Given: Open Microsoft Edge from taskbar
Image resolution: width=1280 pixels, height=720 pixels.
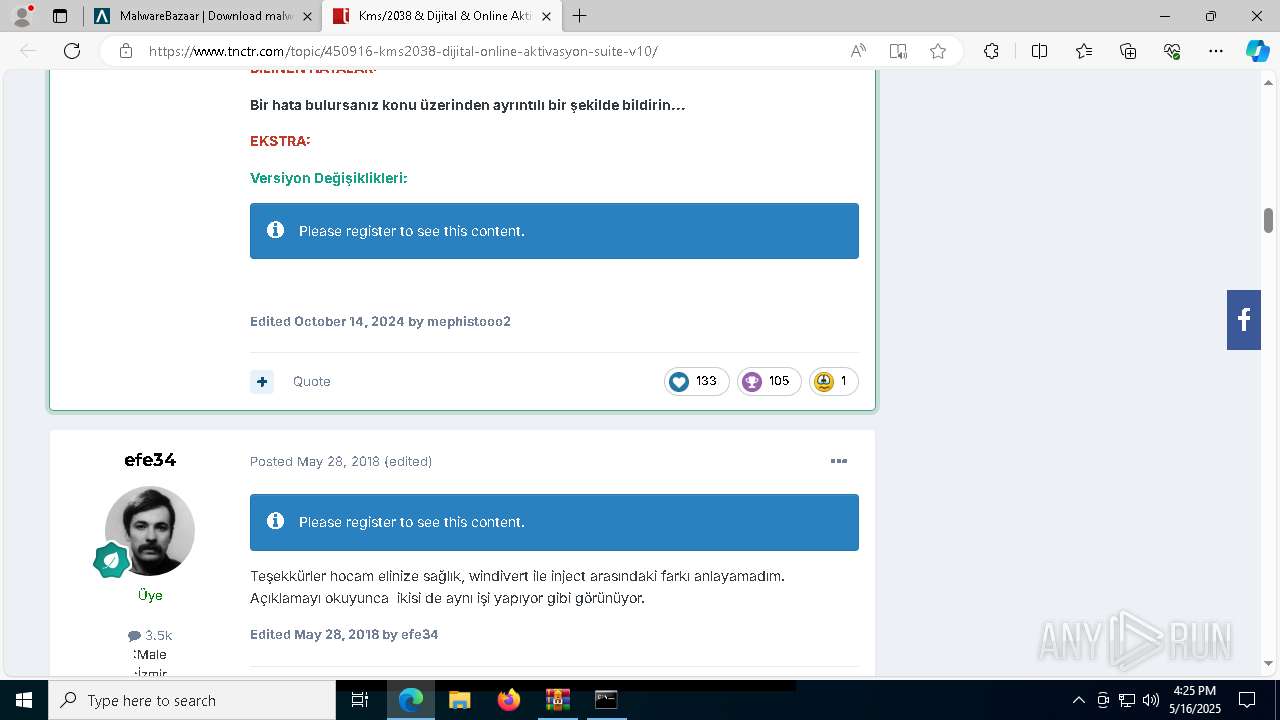Looking at the screenshot, I should click(411, 700).
